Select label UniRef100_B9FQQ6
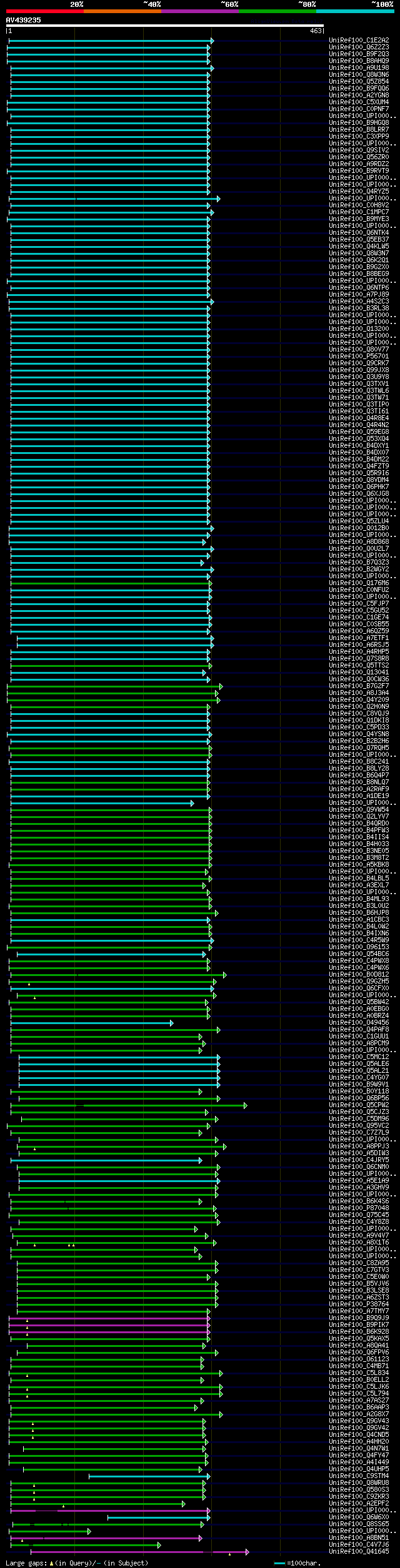The height and width of the screenshot is (1568, 400). (359, 89)
